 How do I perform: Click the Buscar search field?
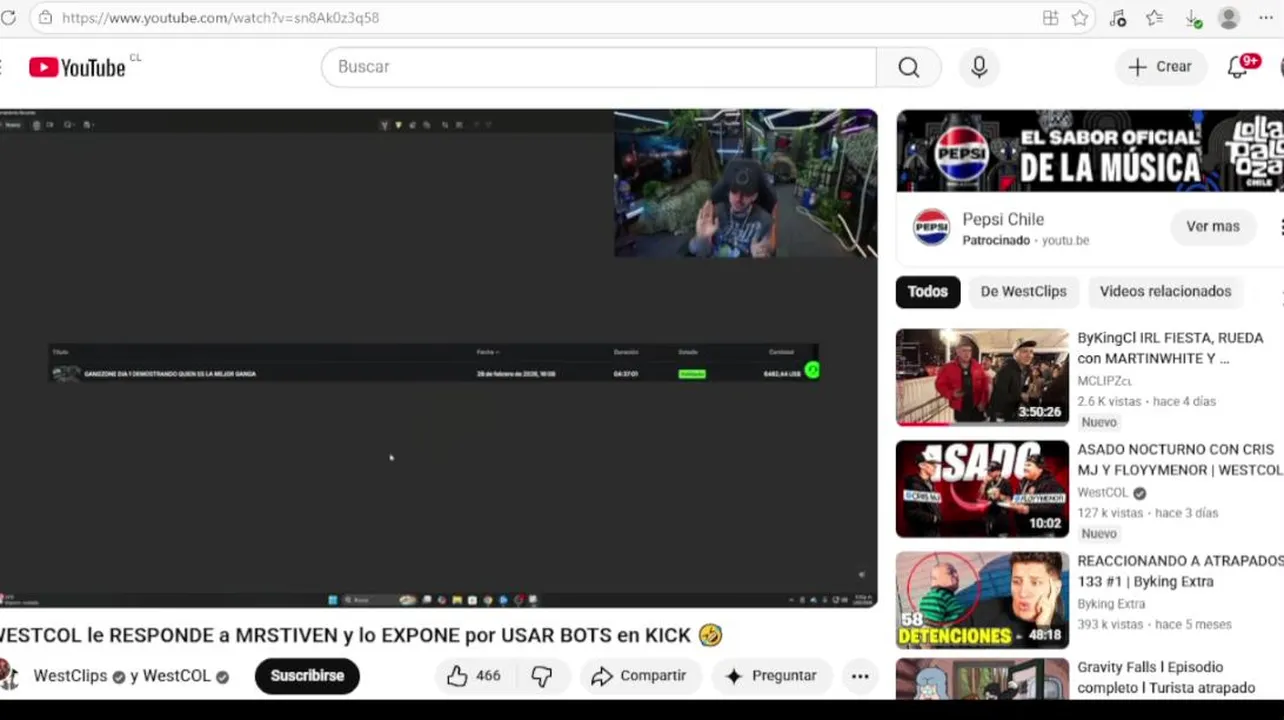(x=598, y=67)
